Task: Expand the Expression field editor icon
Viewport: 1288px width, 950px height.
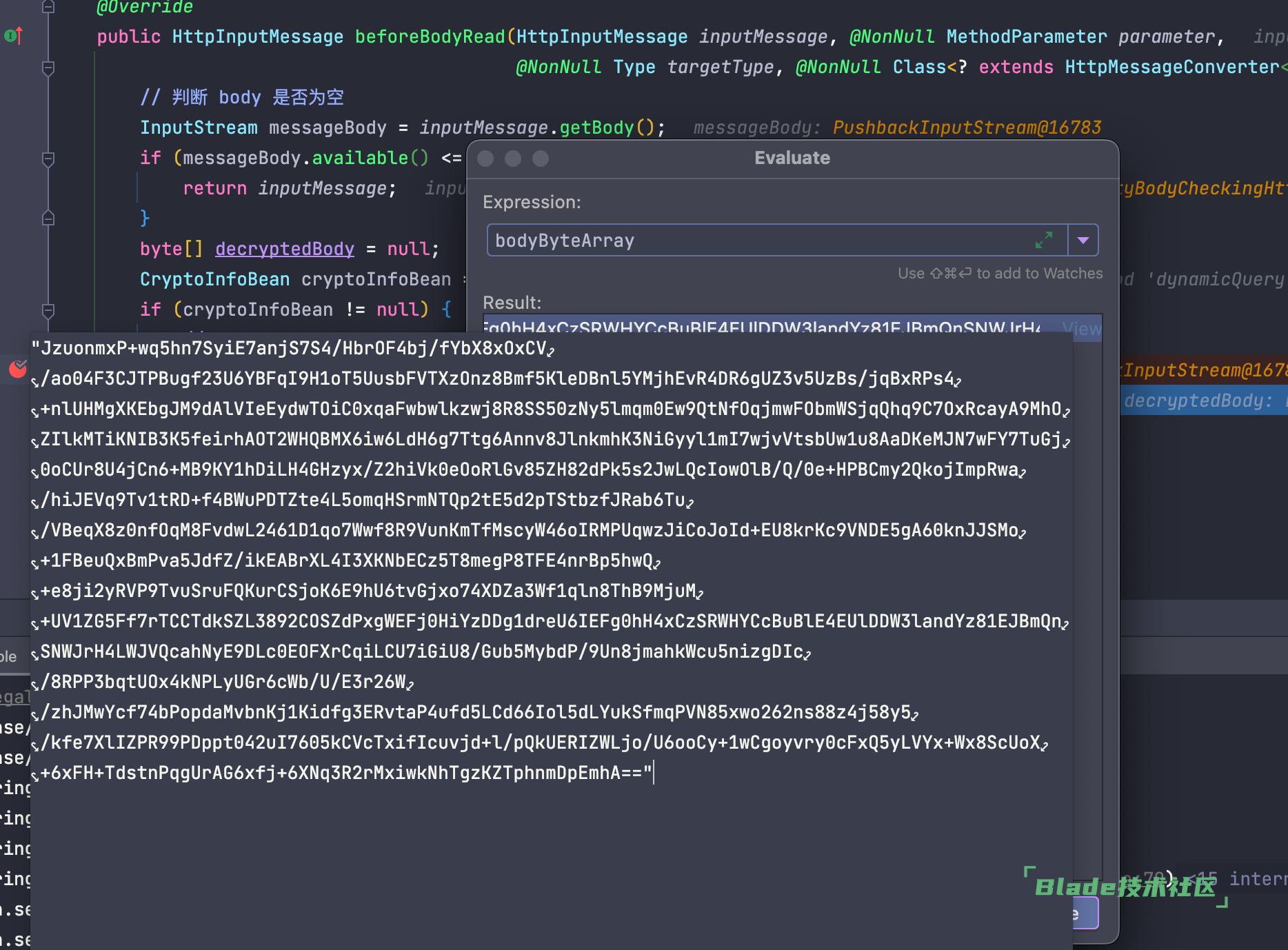Action: 1044,240
